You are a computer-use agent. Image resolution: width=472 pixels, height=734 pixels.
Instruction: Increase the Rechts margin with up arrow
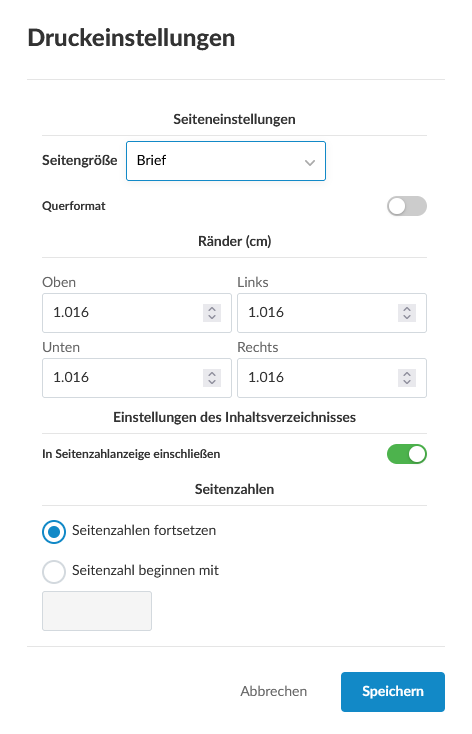407,374
